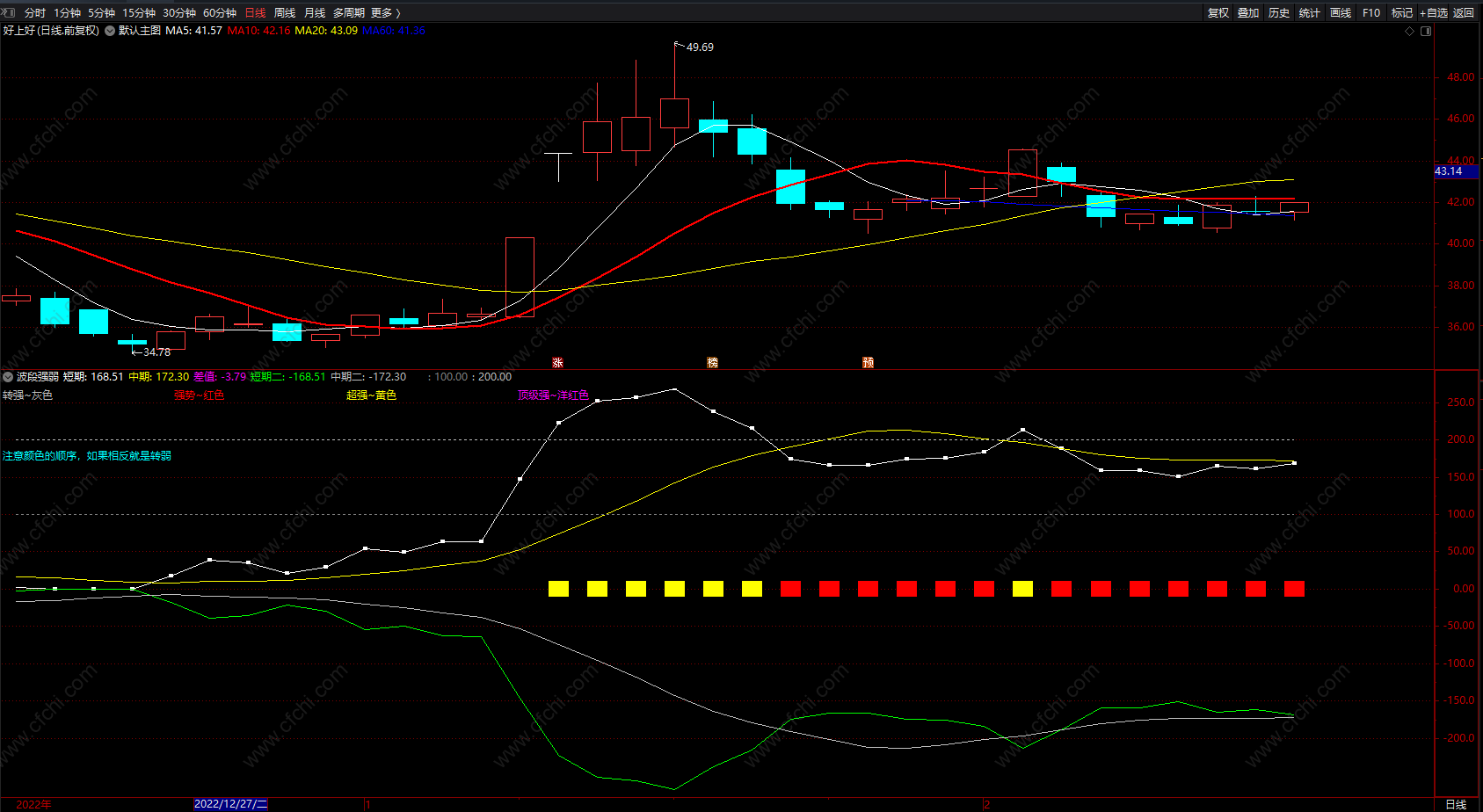Click the MA10: 42.16 value
The image size is (1483, 812).
(x=258, y=31)
